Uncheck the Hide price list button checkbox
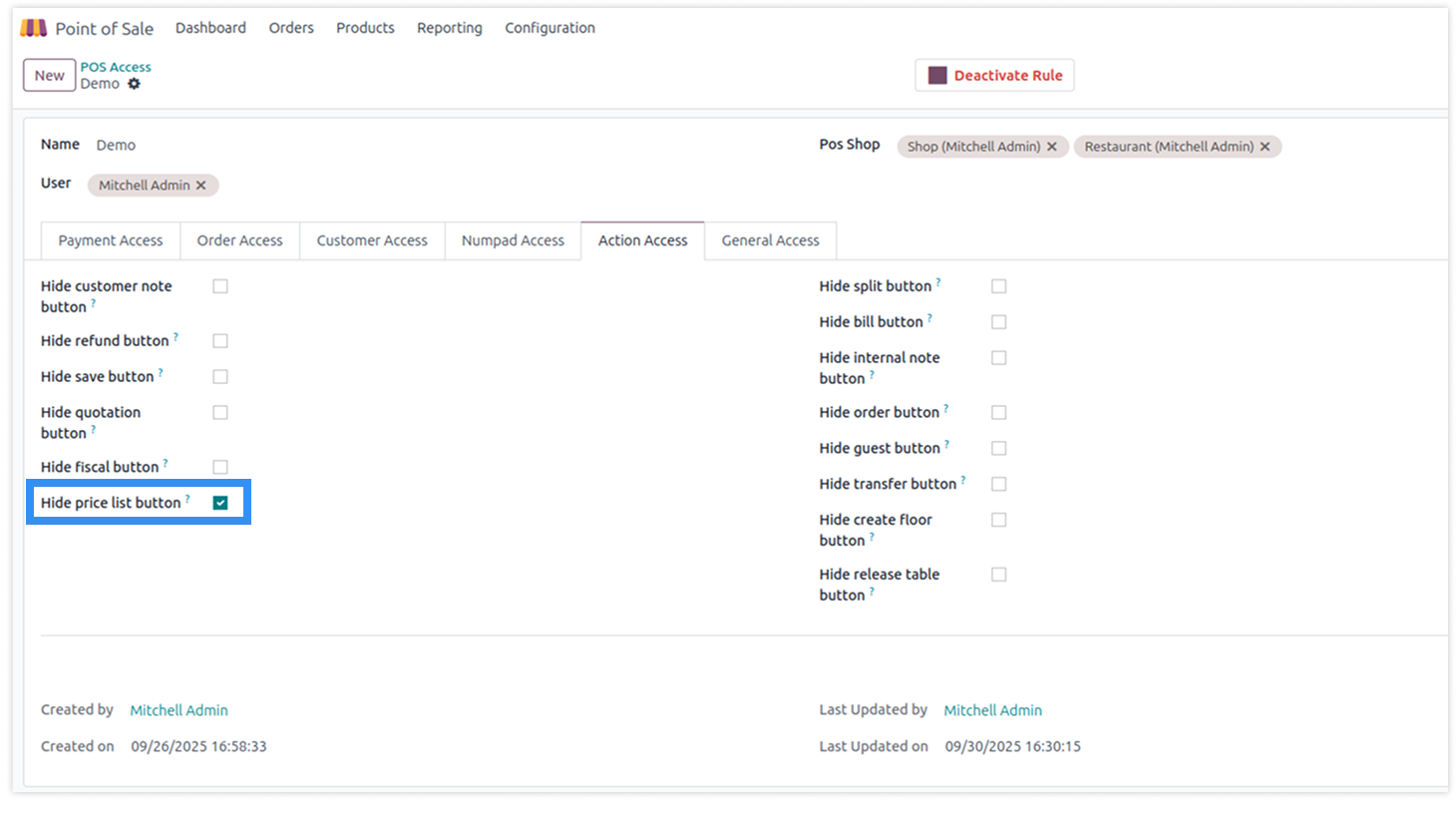The width and height of the screenshot is (1456, 822). click(x=220, y=503)
